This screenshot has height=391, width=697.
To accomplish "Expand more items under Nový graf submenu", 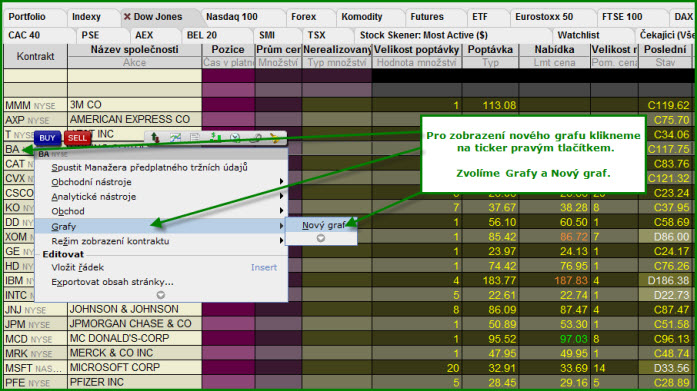I will [x=320, y=238].
